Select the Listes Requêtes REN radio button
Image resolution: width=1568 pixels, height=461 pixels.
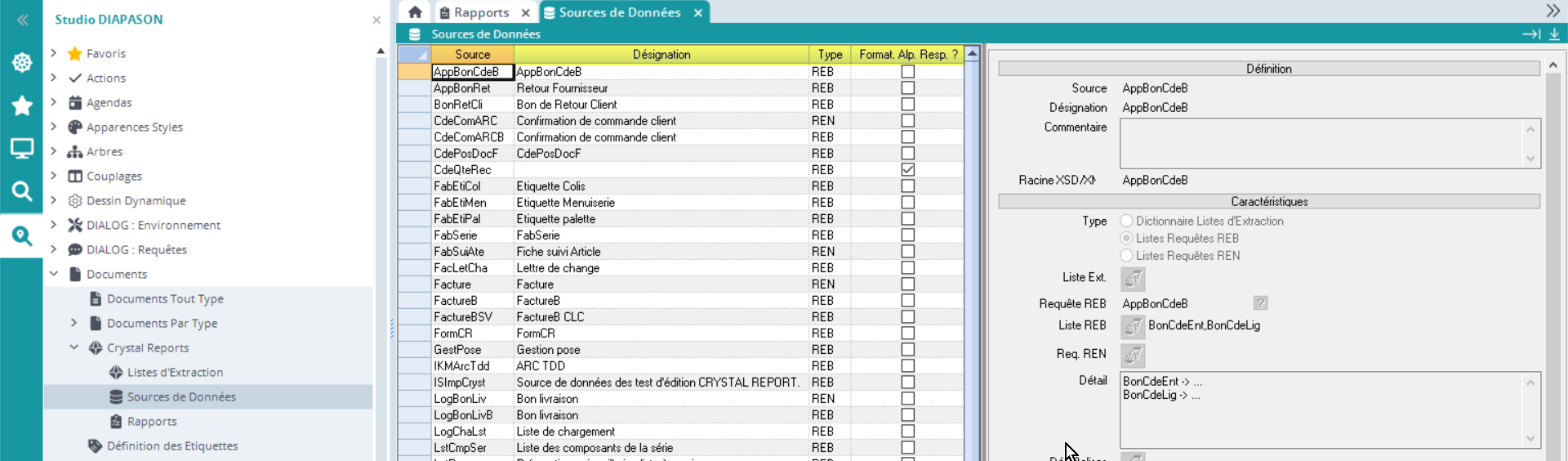[1127, 256]
